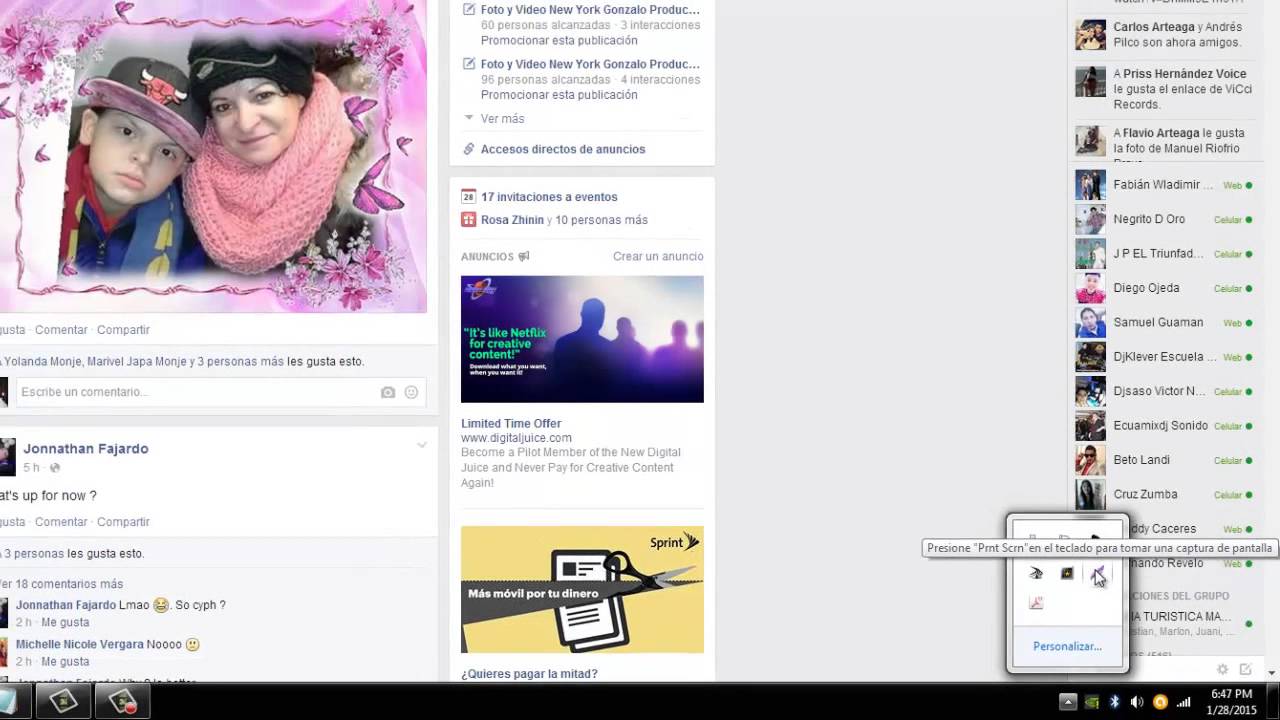Click Compartir under the photo post
Image resolution: width=1280 pixels, height=720 pixels.
(x=123, y=330)
